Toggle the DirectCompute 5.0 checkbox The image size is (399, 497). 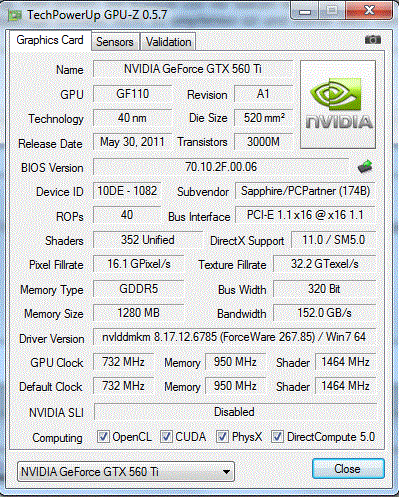pos(277,436)
